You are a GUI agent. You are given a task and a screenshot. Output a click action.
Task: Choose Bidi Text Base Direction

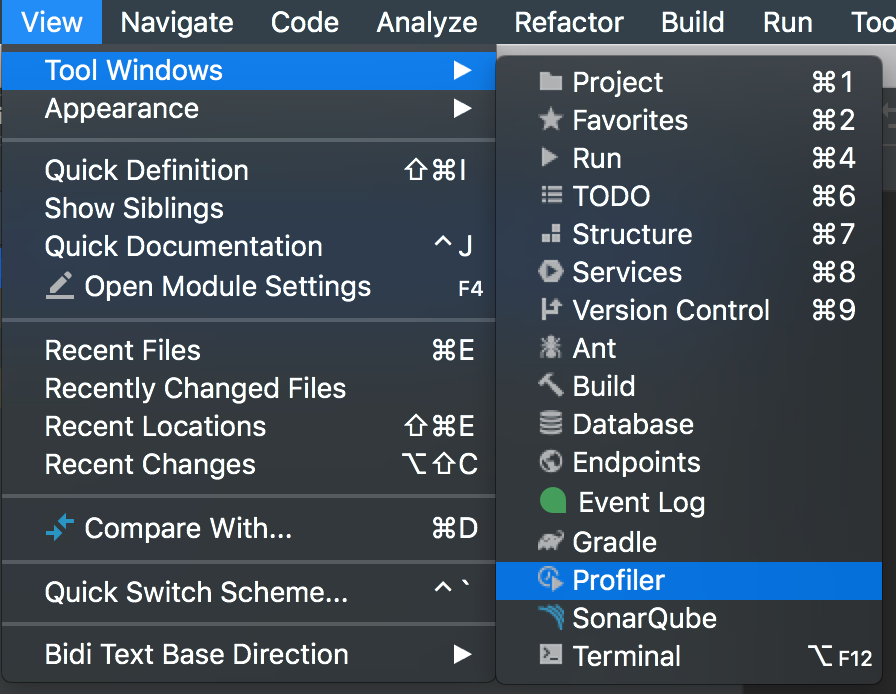pos(249,654)
